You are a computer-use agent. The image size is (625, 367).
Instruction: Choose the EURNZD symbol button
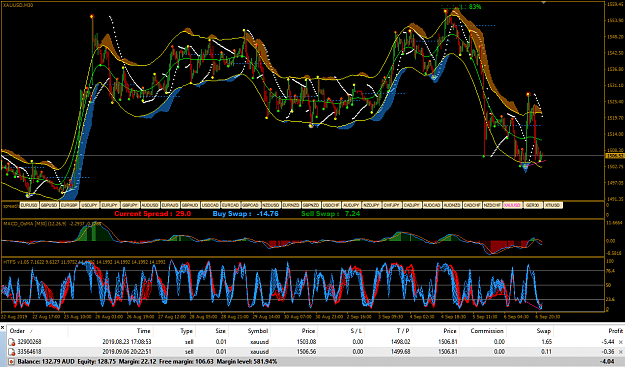(x=291, y=205)
